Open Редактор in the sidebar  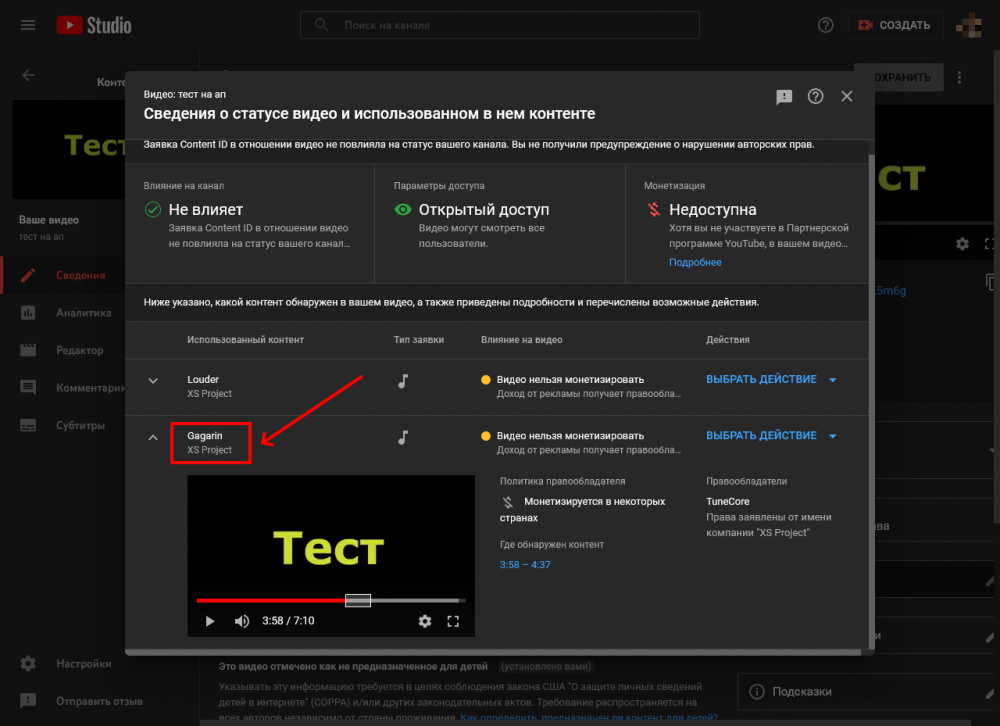point(64,350)
